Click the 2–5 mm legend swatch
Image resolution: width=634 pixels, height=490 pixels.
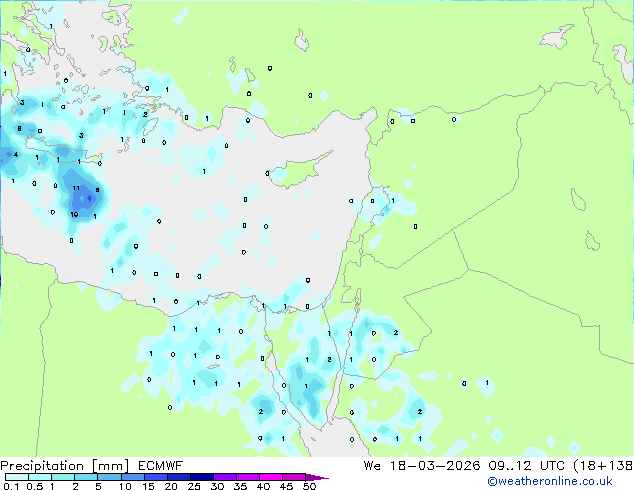pos(86,477)
